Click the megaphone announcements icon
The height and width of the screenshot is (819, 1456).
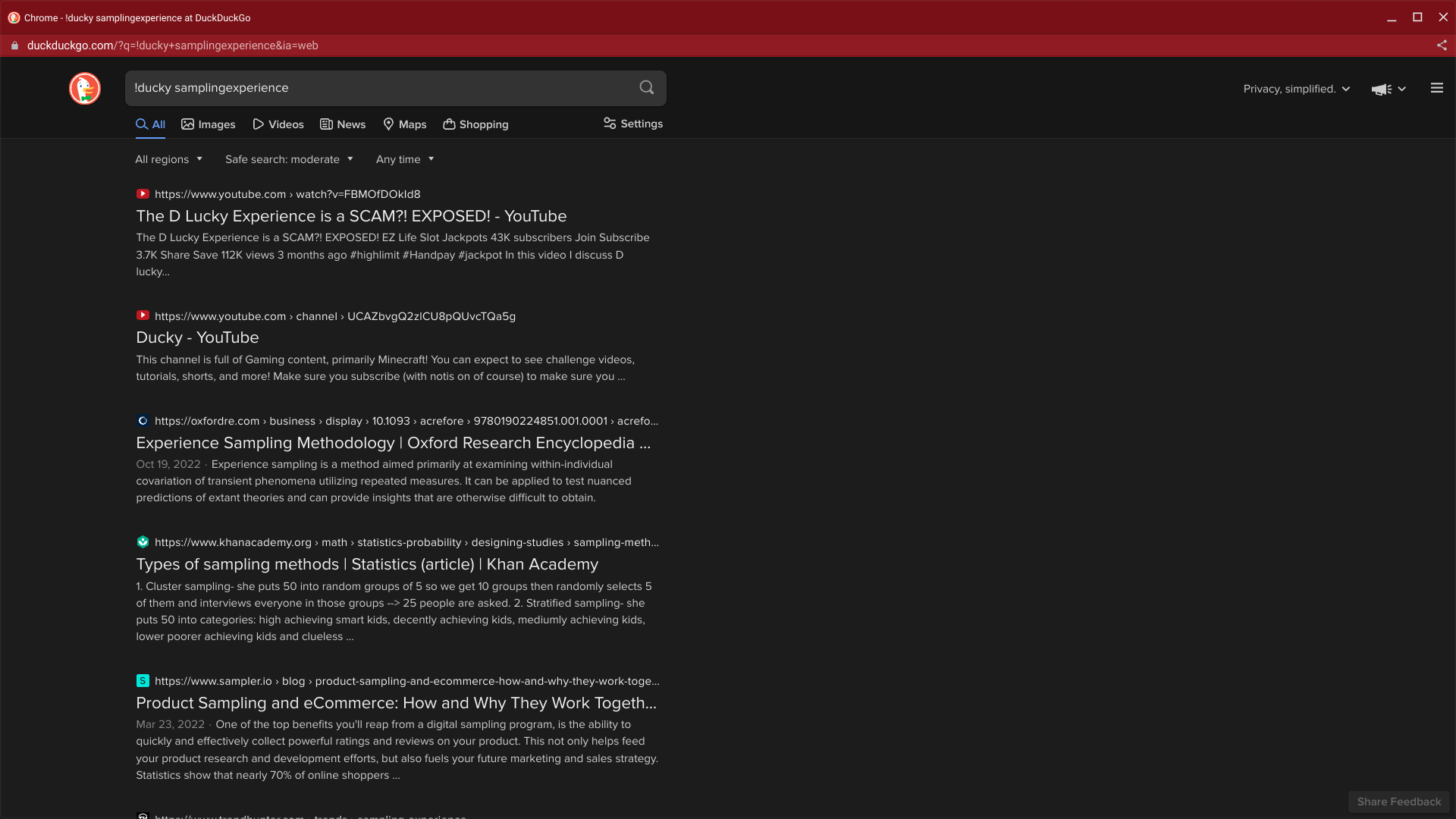pos(1381,89)
